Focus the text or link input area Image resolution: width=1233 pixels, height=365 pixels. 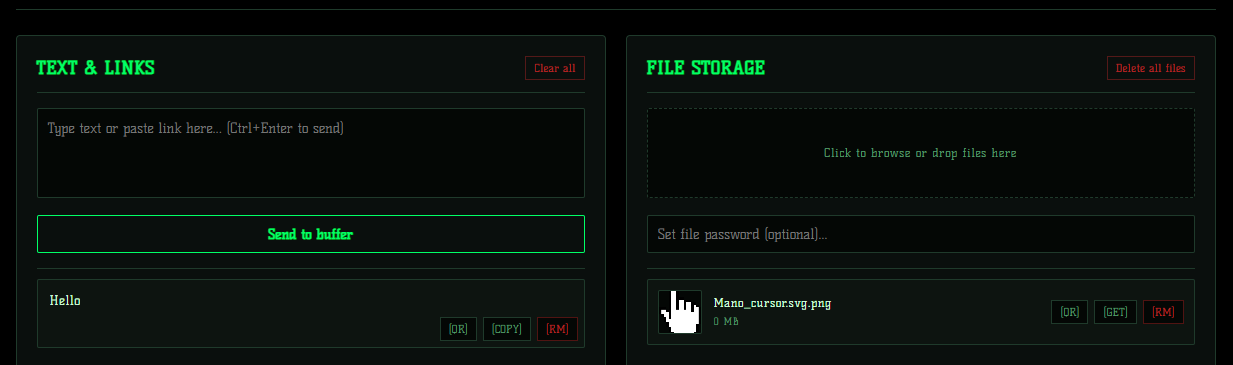[x=311, y=153]
